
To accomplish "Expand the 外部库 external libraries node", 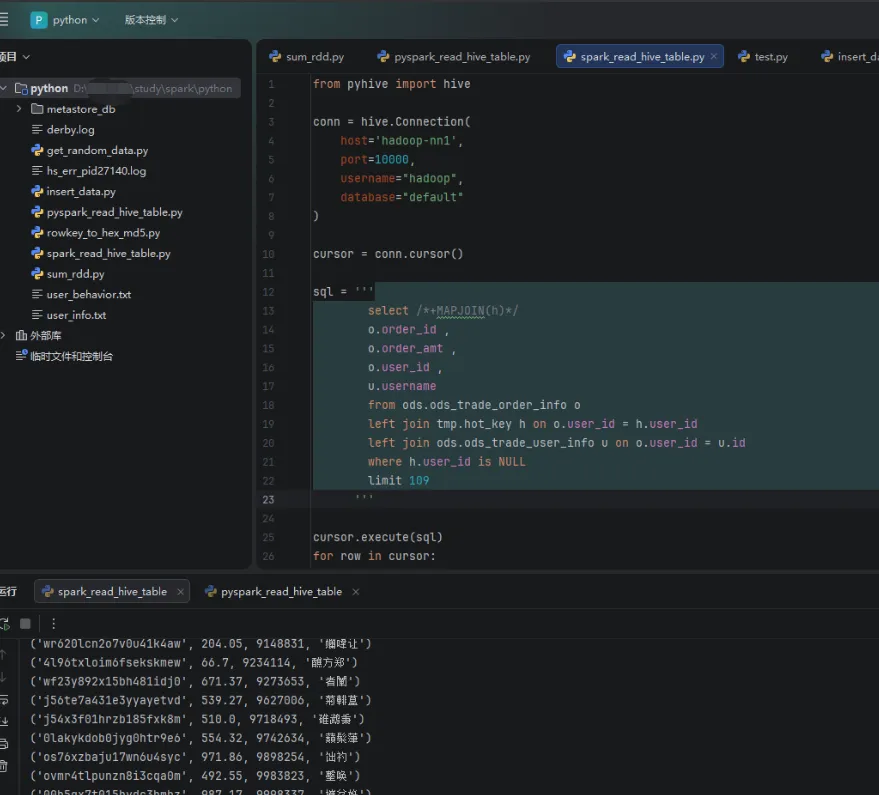I will click(4, 335).
